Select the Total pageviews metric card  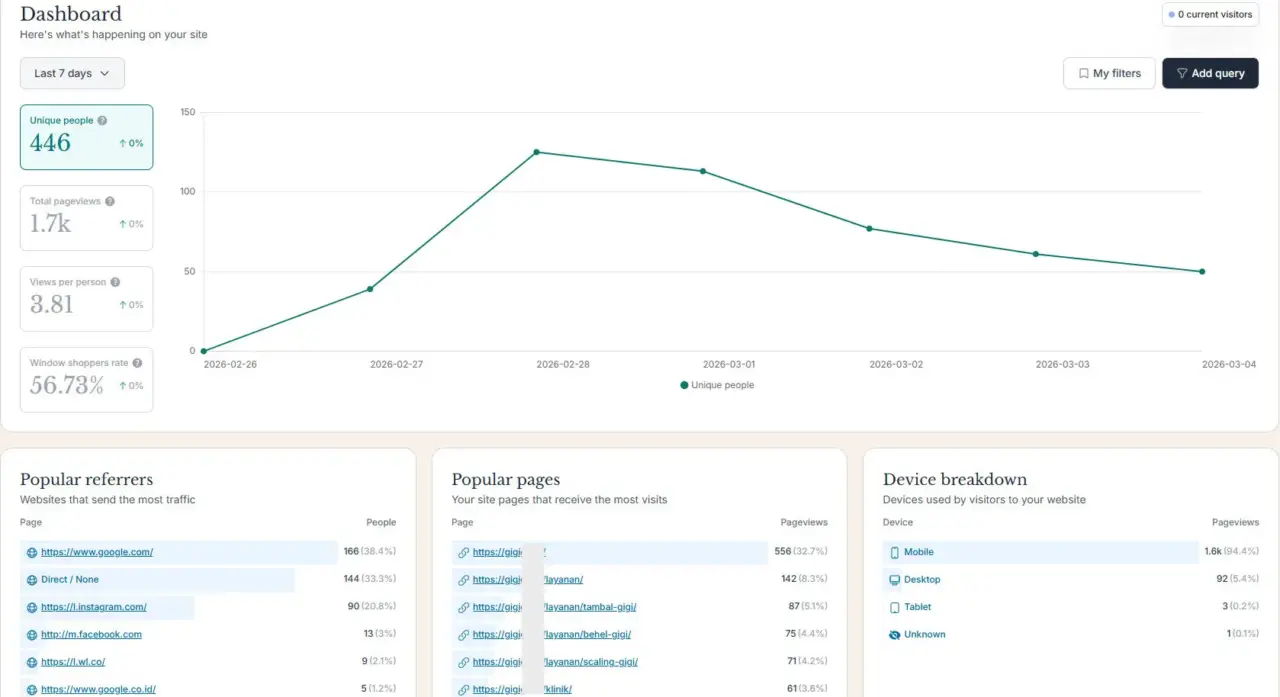86,217
